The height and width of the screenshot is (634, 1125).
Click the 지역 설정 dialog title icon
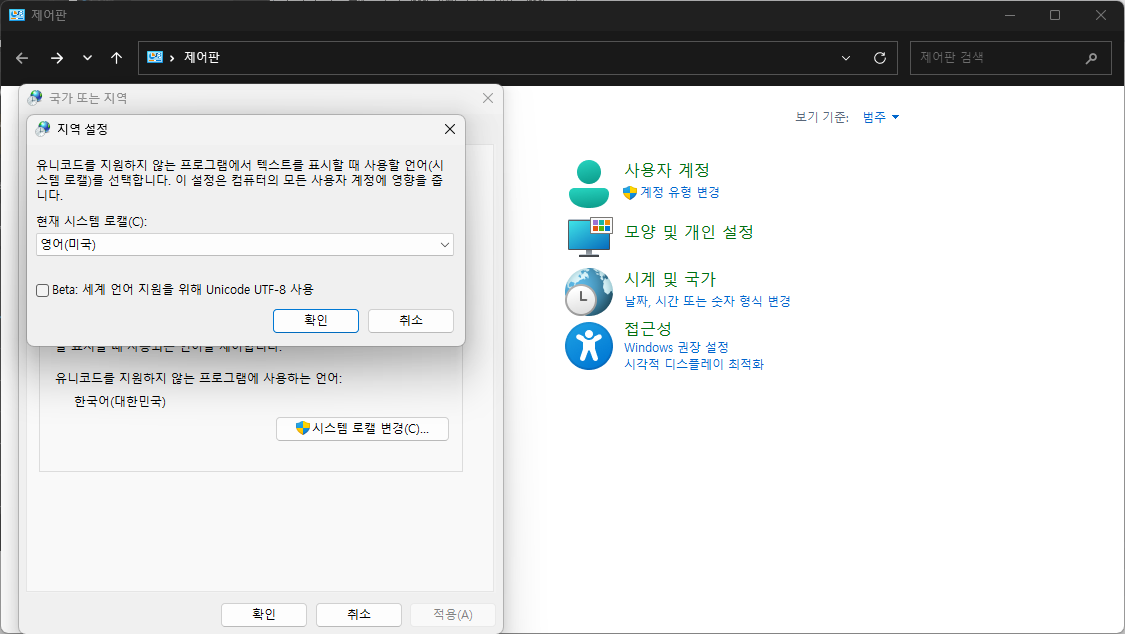tap(43, 128)
